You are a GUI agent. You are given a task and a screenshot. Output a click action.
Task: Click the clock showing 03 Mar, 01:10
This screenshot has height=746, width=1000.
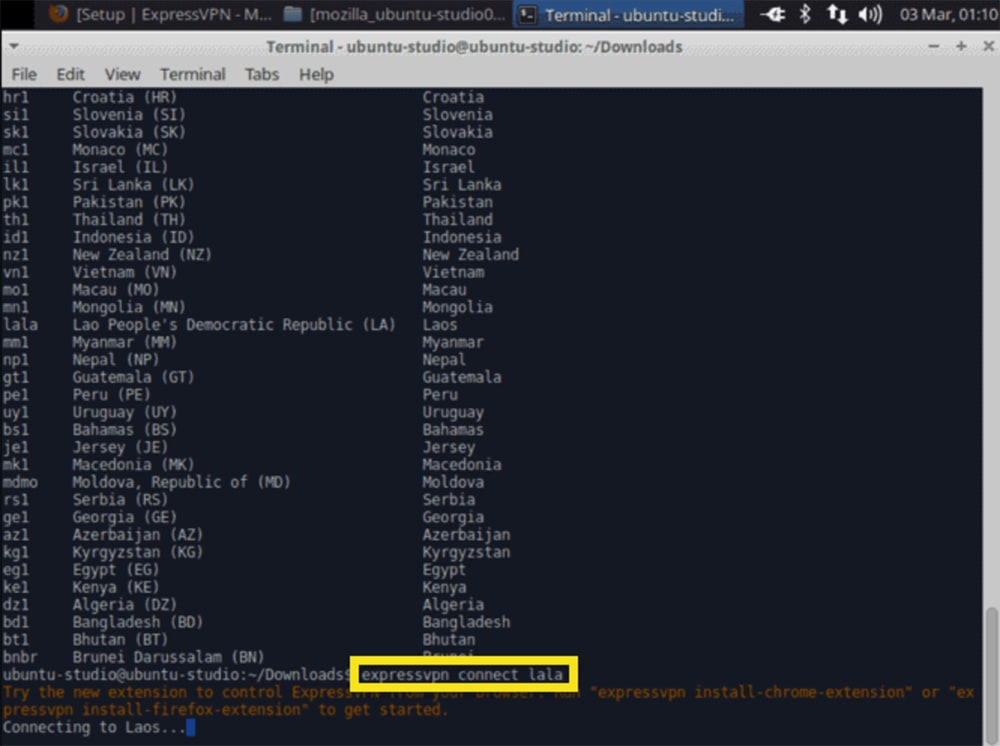948,14
